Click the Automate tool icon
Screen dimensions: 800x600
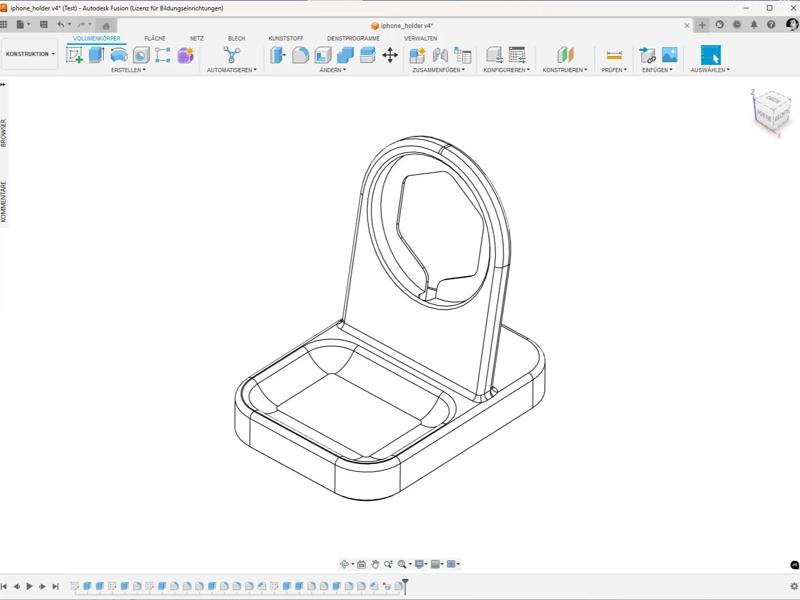pos(231,55)
